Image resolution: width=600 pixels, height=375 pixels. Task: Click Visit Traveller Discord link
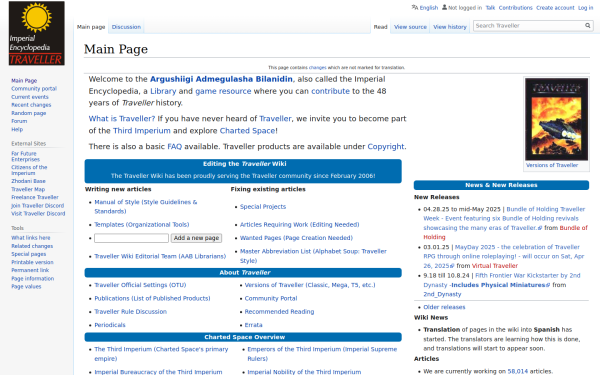click(x=38, y=214)
